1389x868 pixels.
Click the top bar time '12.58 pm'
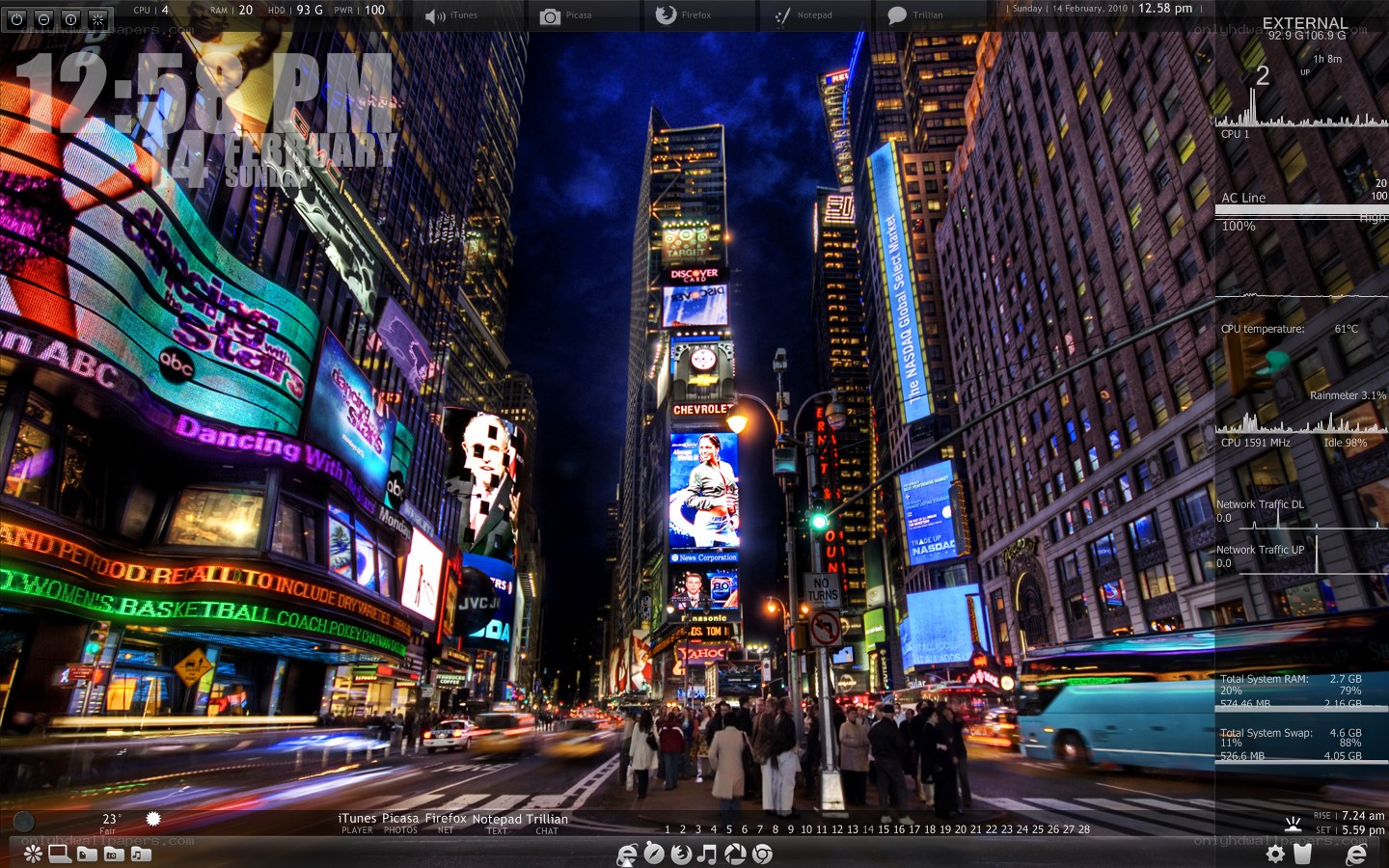tap(1165, 9)
